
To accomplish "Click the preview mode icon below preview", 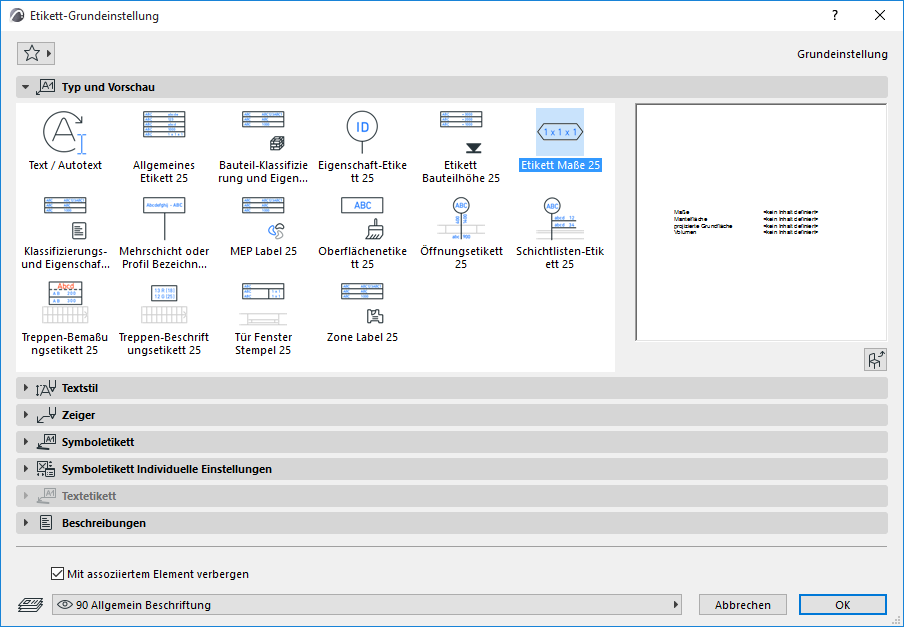I will click(875, 361).
